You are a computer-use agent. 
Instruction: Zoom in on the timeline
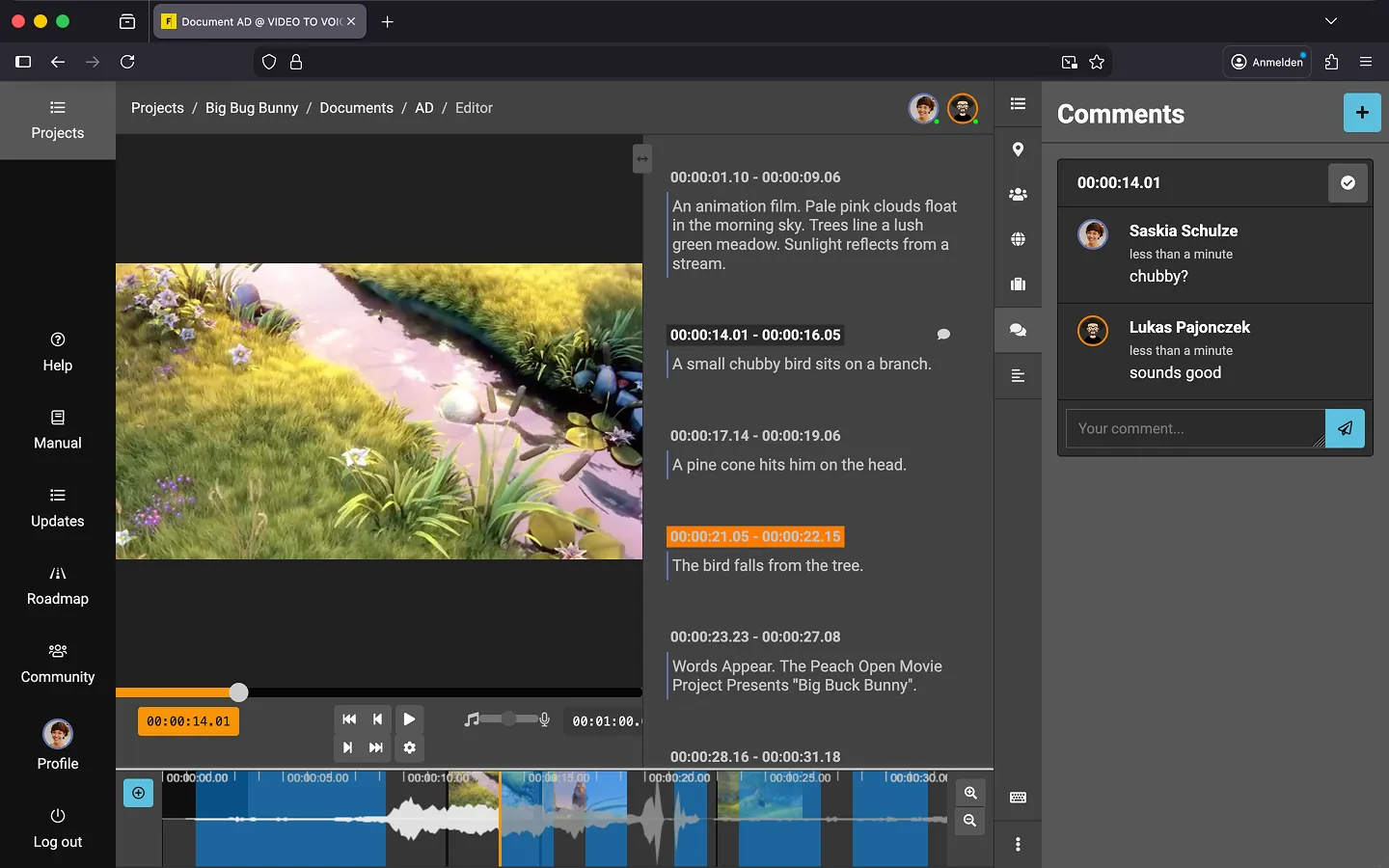[970, 793]
